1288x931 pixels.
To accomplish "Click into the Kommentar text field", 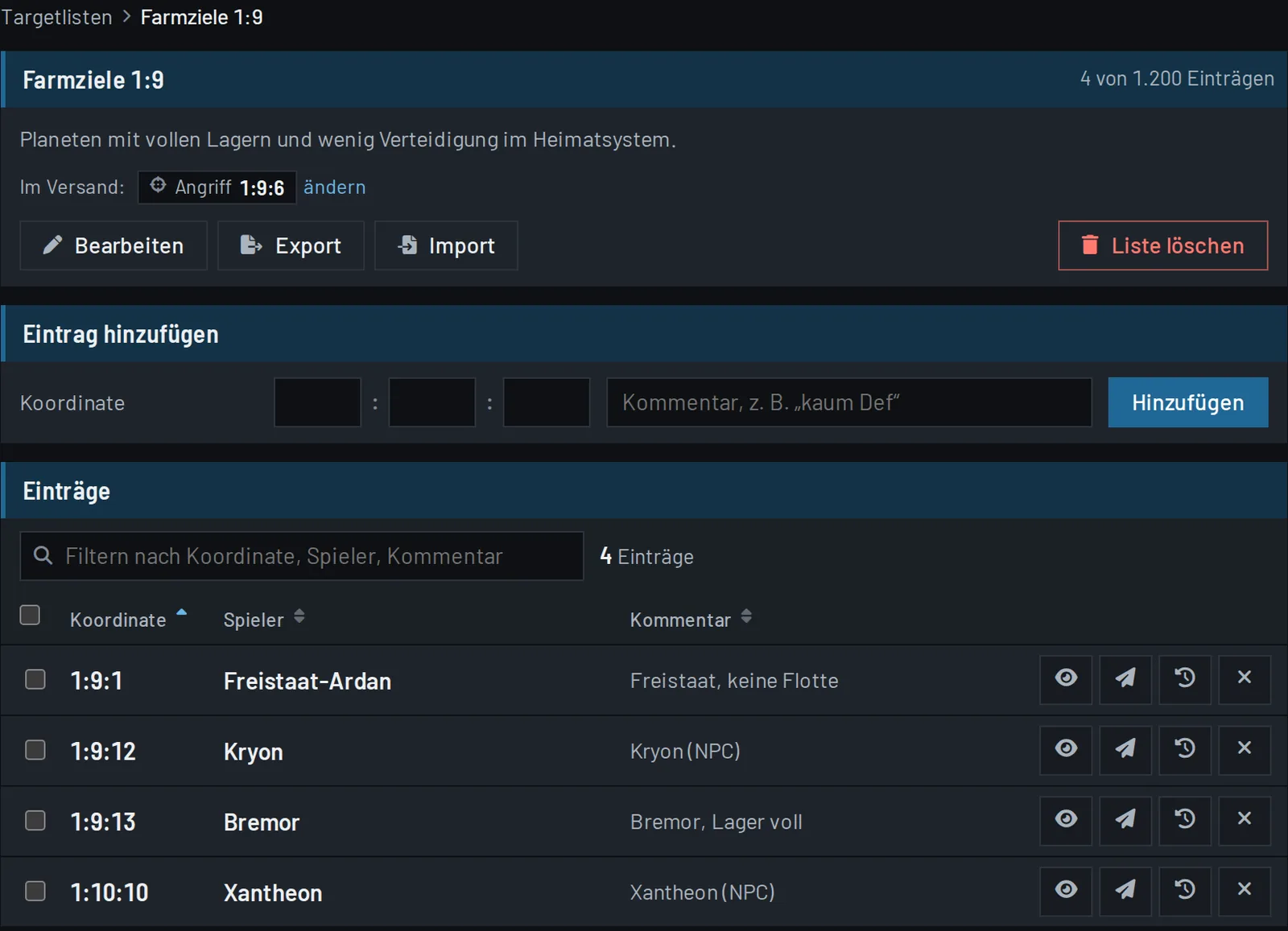I will point(849,402).
